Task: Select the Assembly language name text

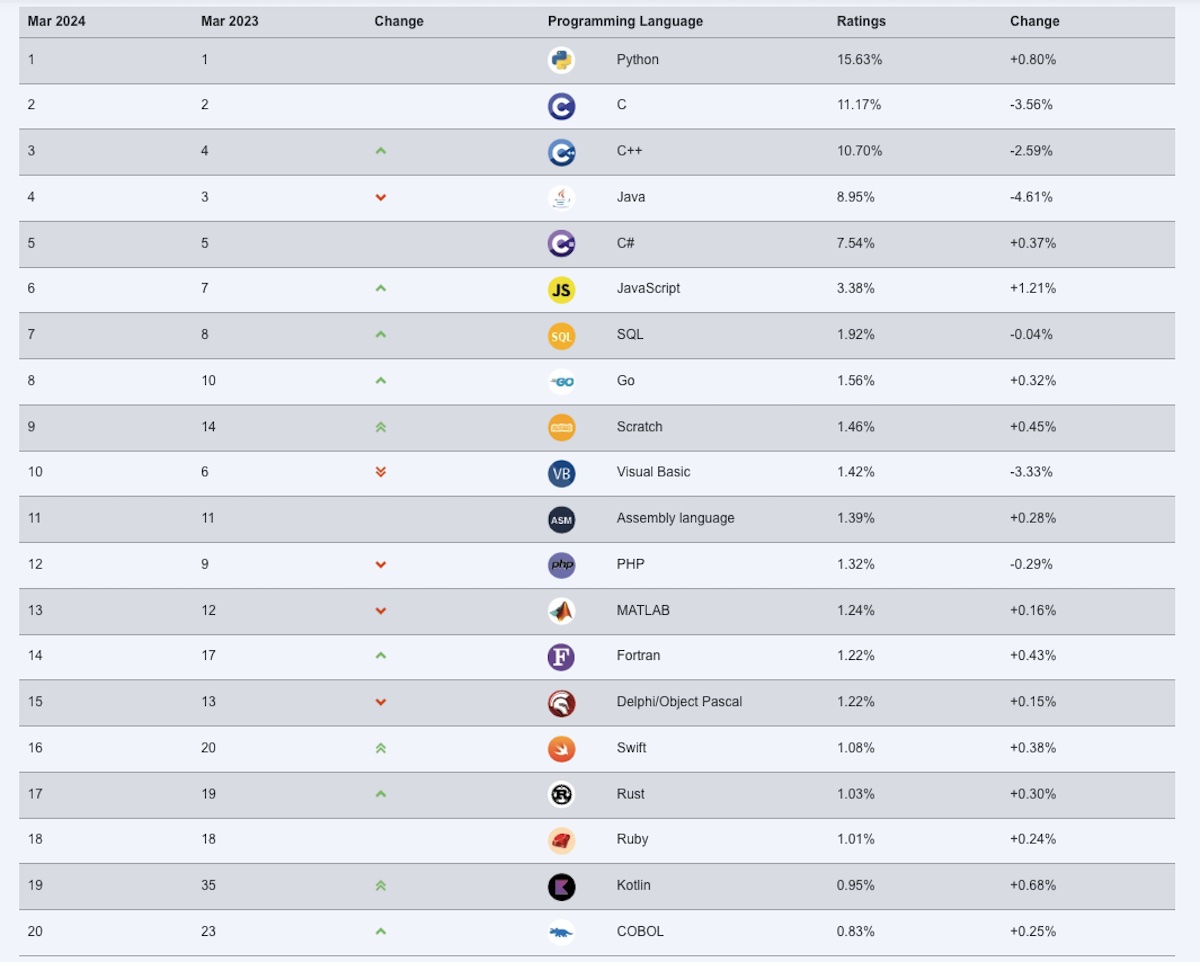Action: (x=675, y=518)
